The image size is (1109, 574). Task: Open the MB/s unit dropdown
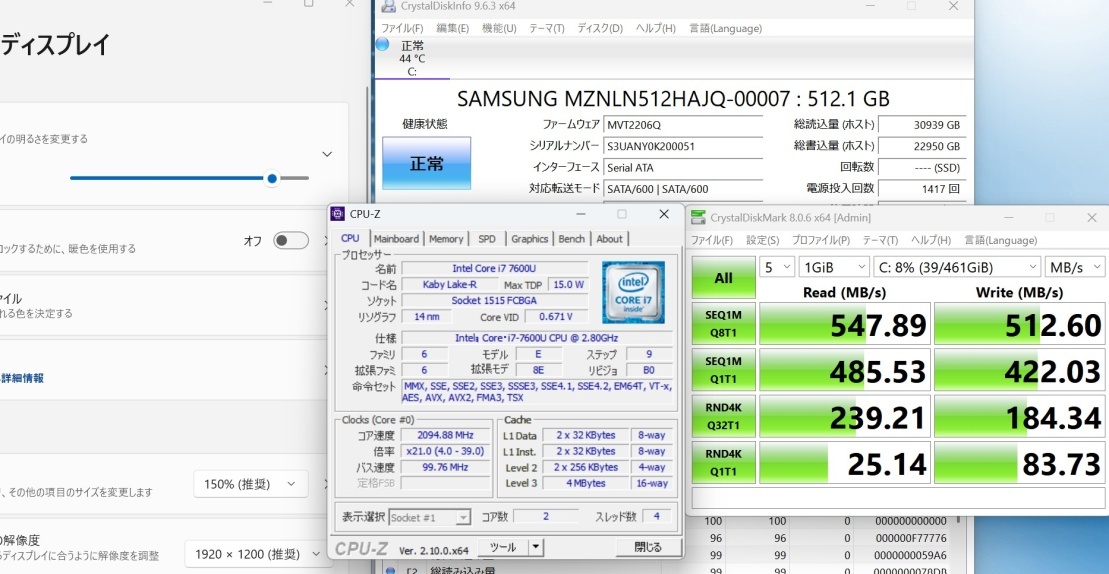pyautogui.click(x=1074, y=267)
